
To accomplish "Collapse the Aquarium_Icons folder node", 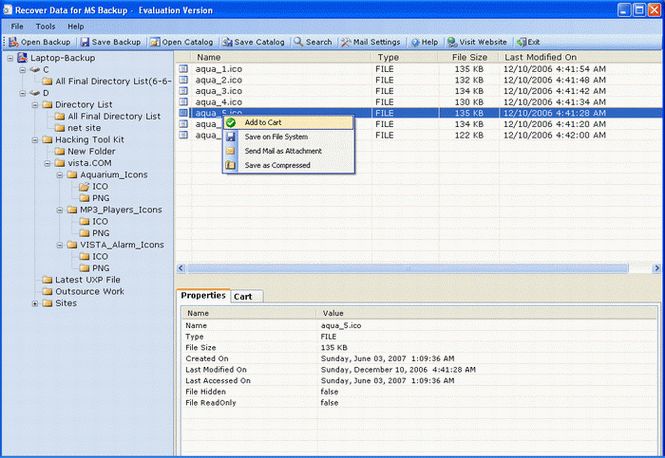I will point(60,174).
